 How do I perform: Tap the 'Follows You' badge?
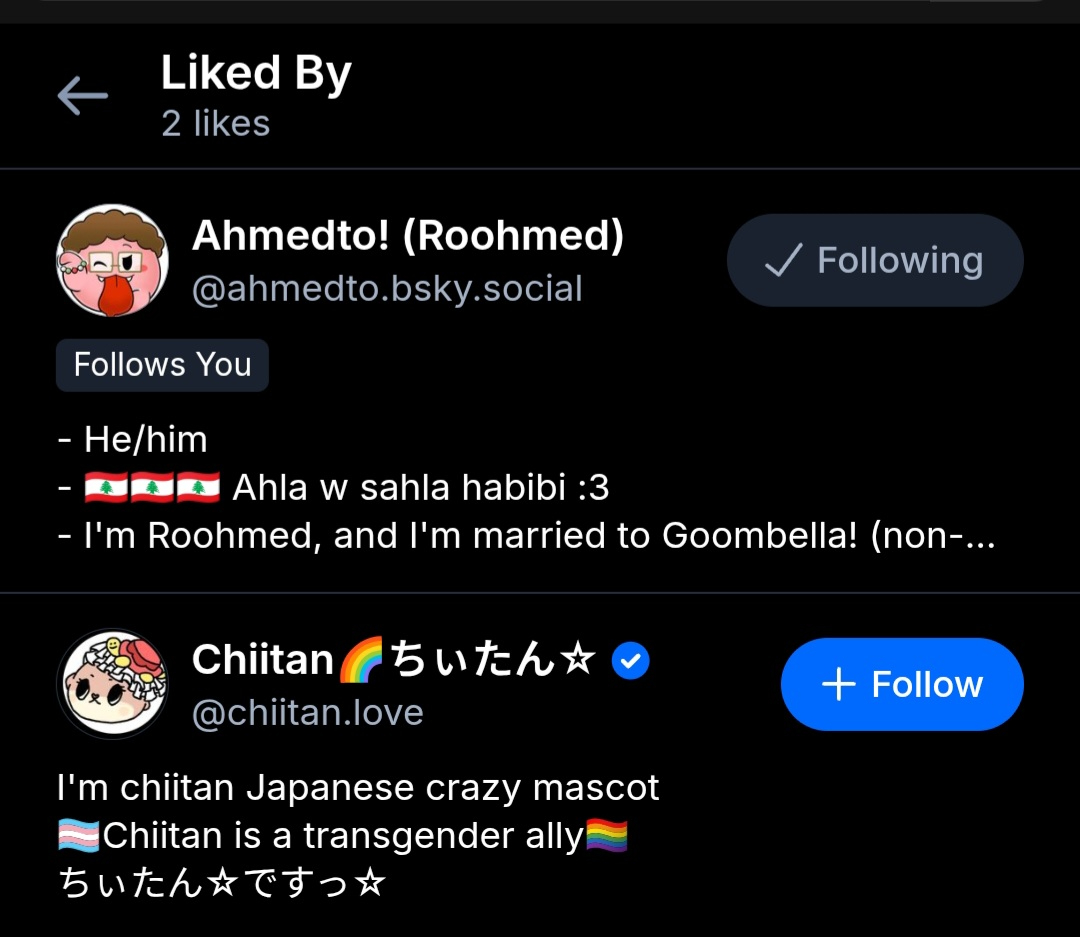point(162,365)
